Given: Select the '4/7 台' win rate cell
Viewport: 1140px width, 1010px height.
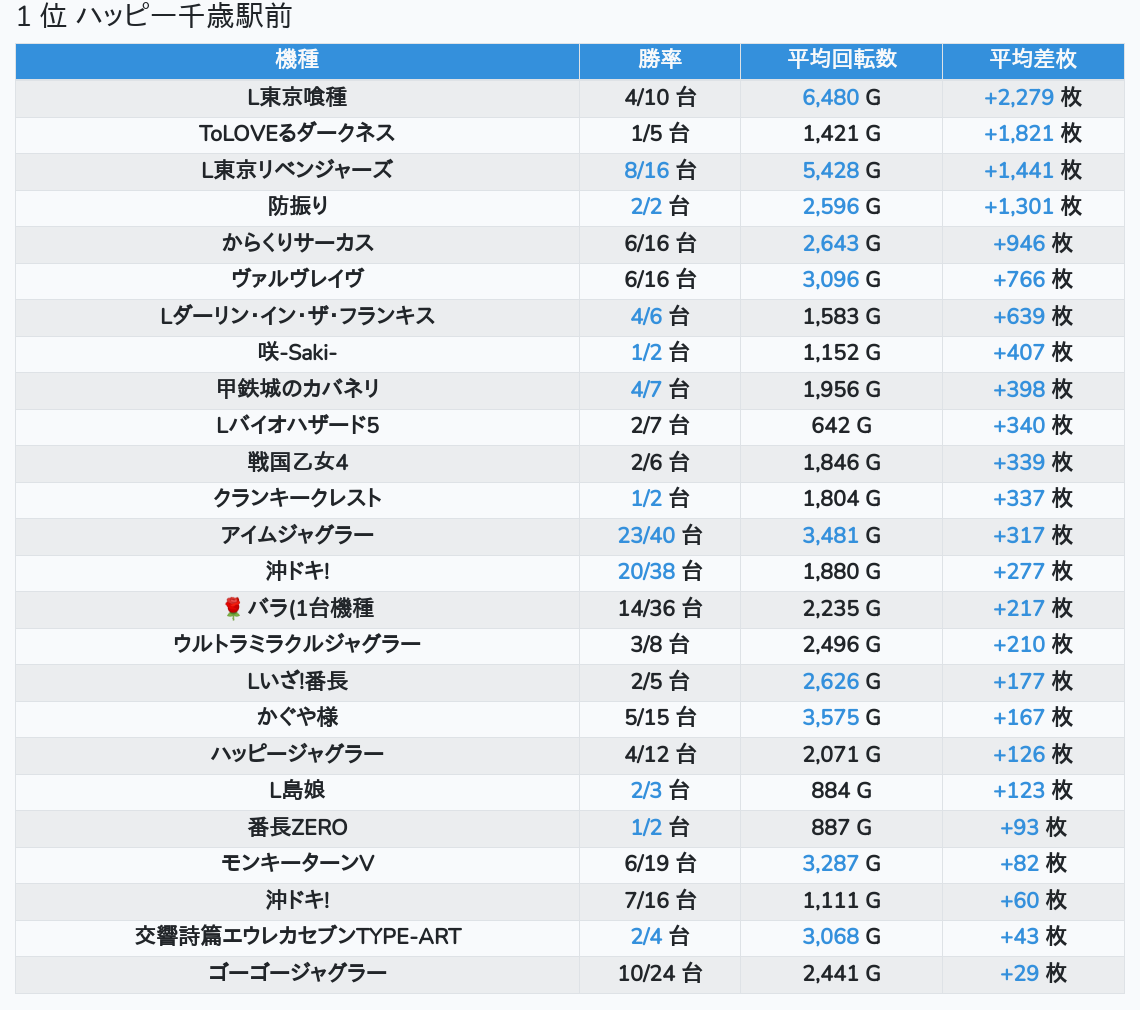Looking at the screenshot, I should coord(659,389).
